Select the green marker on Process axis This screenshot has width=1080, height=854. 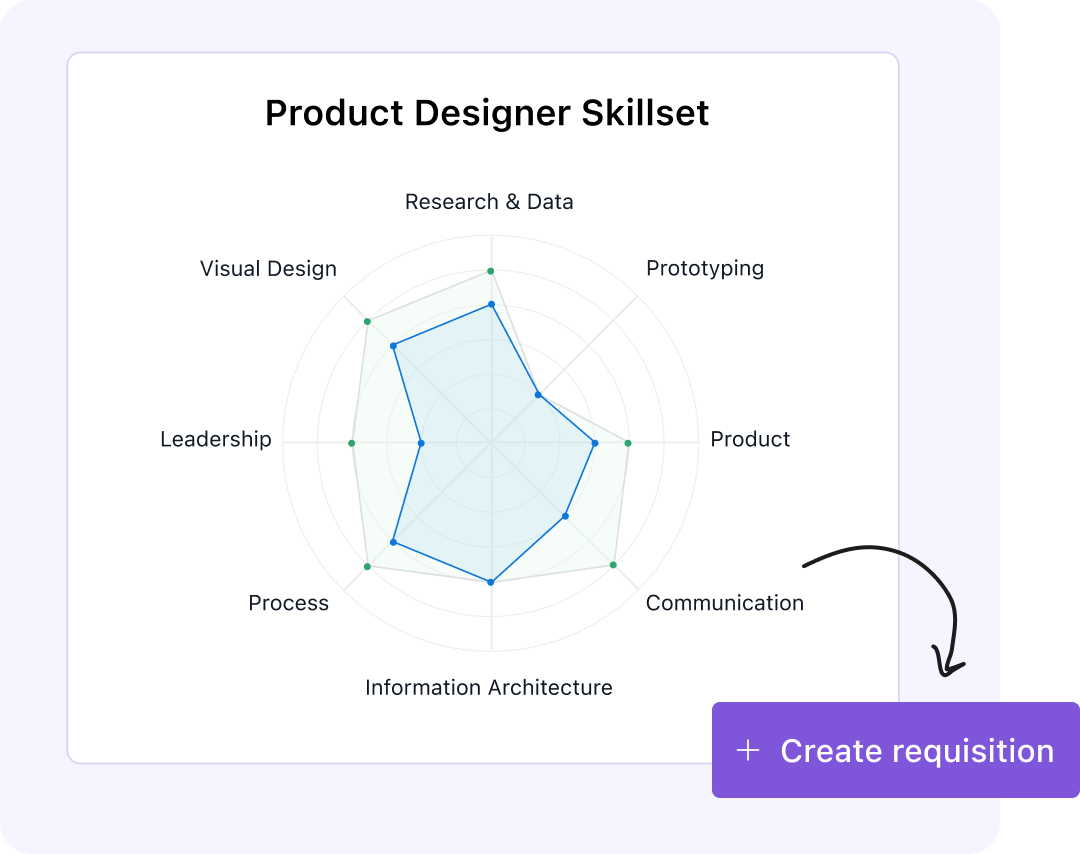click(367, 565)
